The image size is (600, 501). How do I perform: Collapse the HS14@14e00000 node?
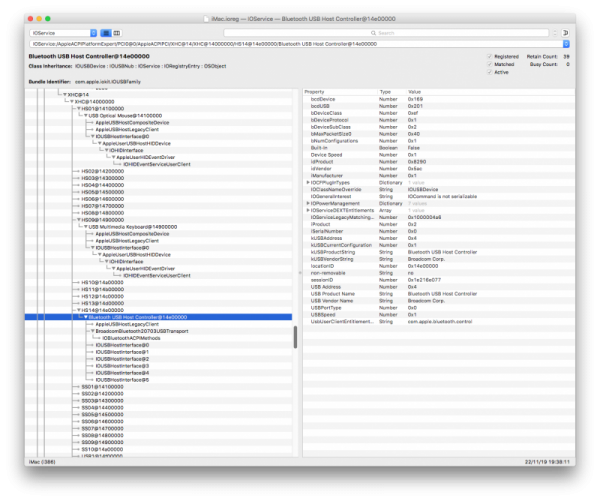(x=79, y=310)
